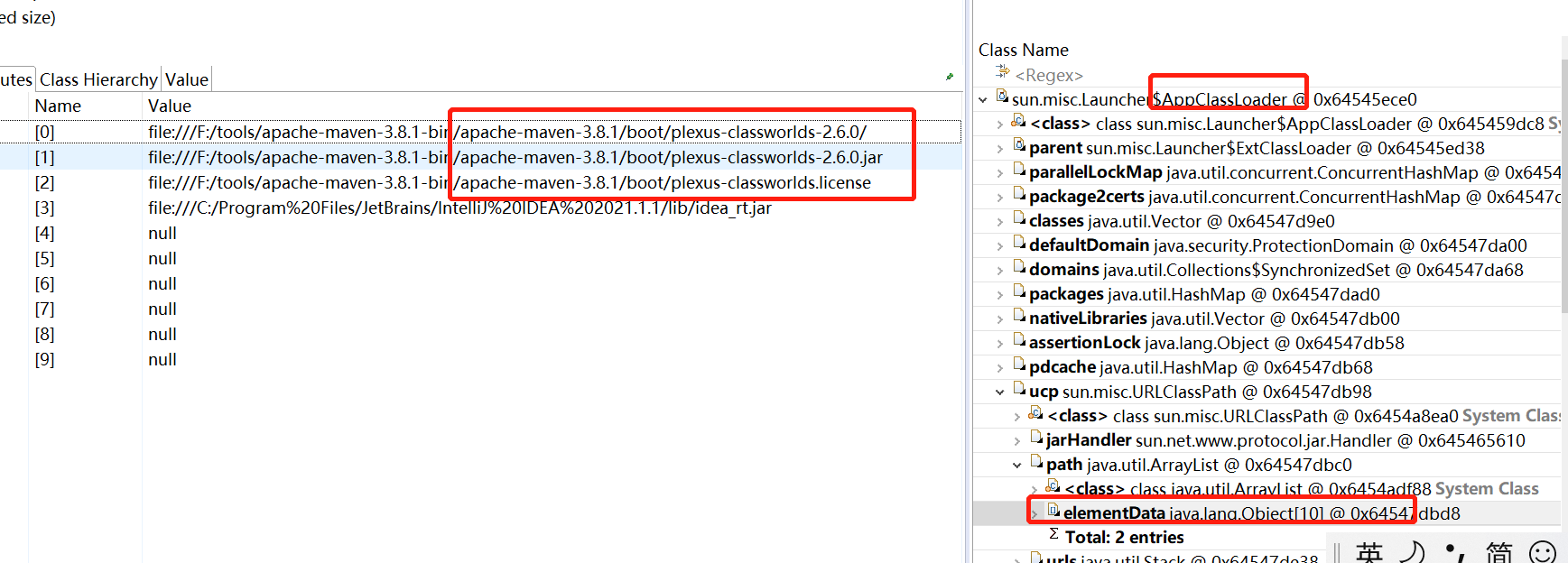Viewport: 1568px width, 563px height.
Task: Click the class icon of the sun.misc.Launcher$AppClassLoader root row
Action: (x=1002, y=96)
